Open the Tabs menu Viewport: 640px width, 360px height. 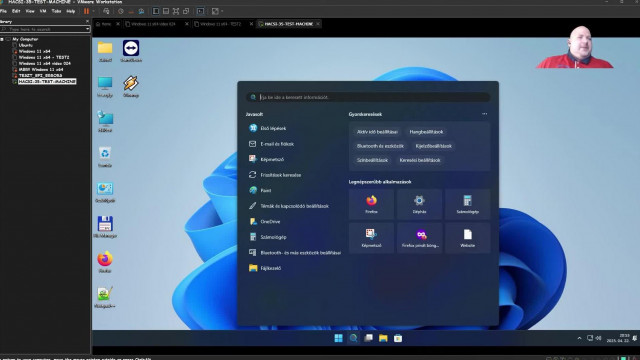point(56,11)
